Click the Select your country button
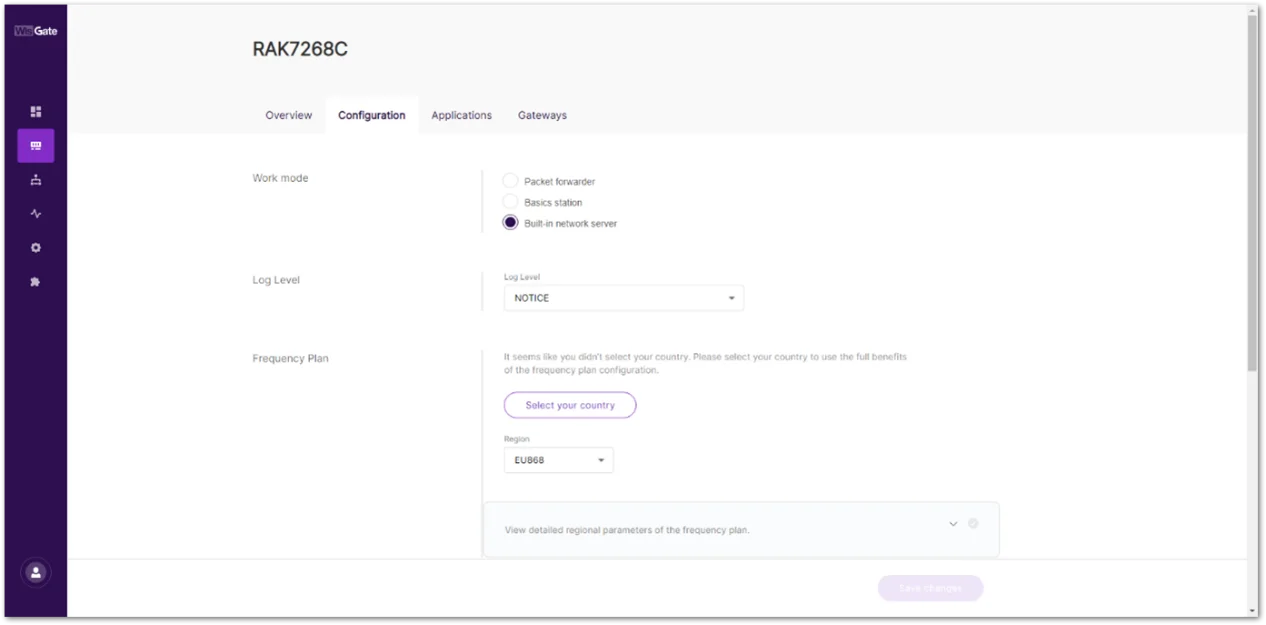This screenshot has height=625, width=1266. point(570,405)
